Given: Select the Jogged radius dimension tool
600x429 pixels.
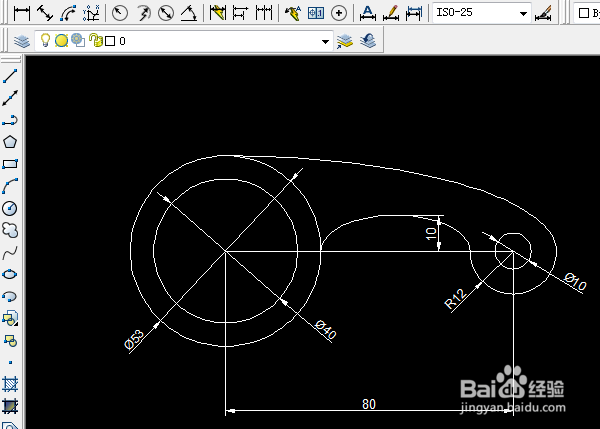Looking at the screenshot, I should tap(143, 13).
